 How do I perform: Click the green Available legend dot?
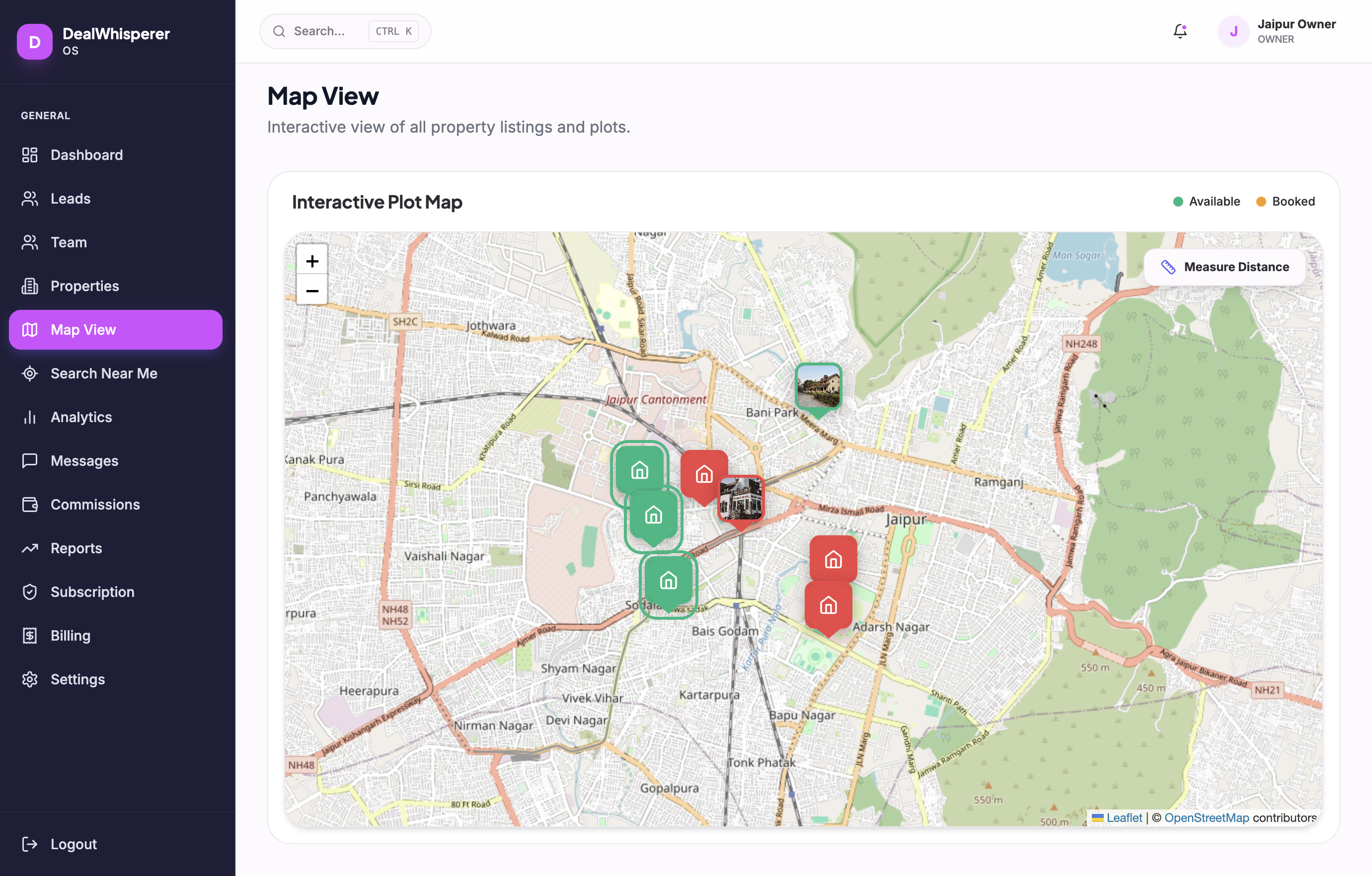point(1178,202)
